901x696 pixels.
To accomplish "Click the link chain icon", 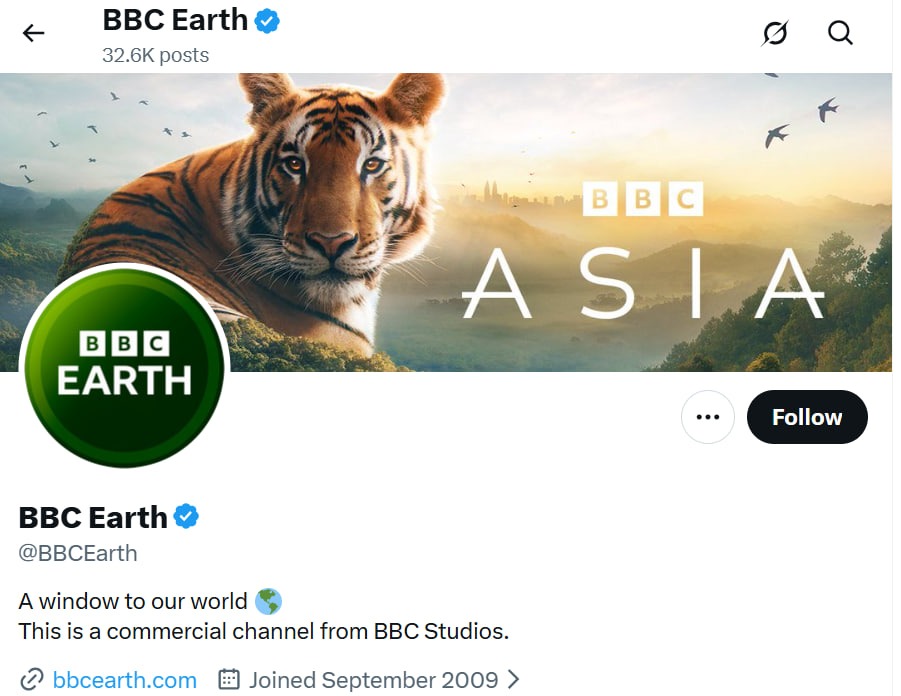I will [x=32, y=680].
